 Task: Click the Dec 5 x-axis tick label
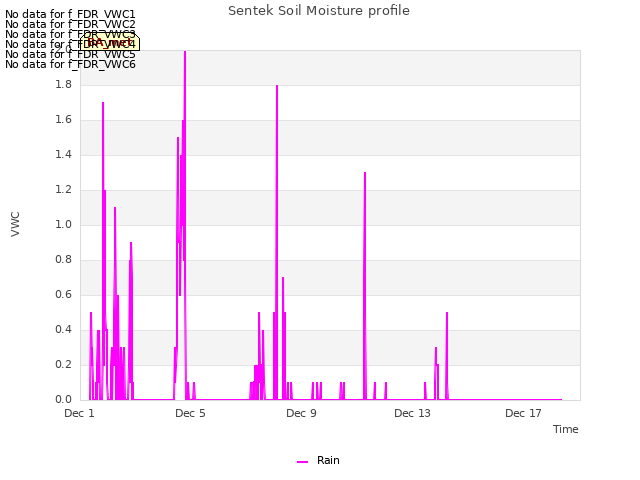point(190,413)
